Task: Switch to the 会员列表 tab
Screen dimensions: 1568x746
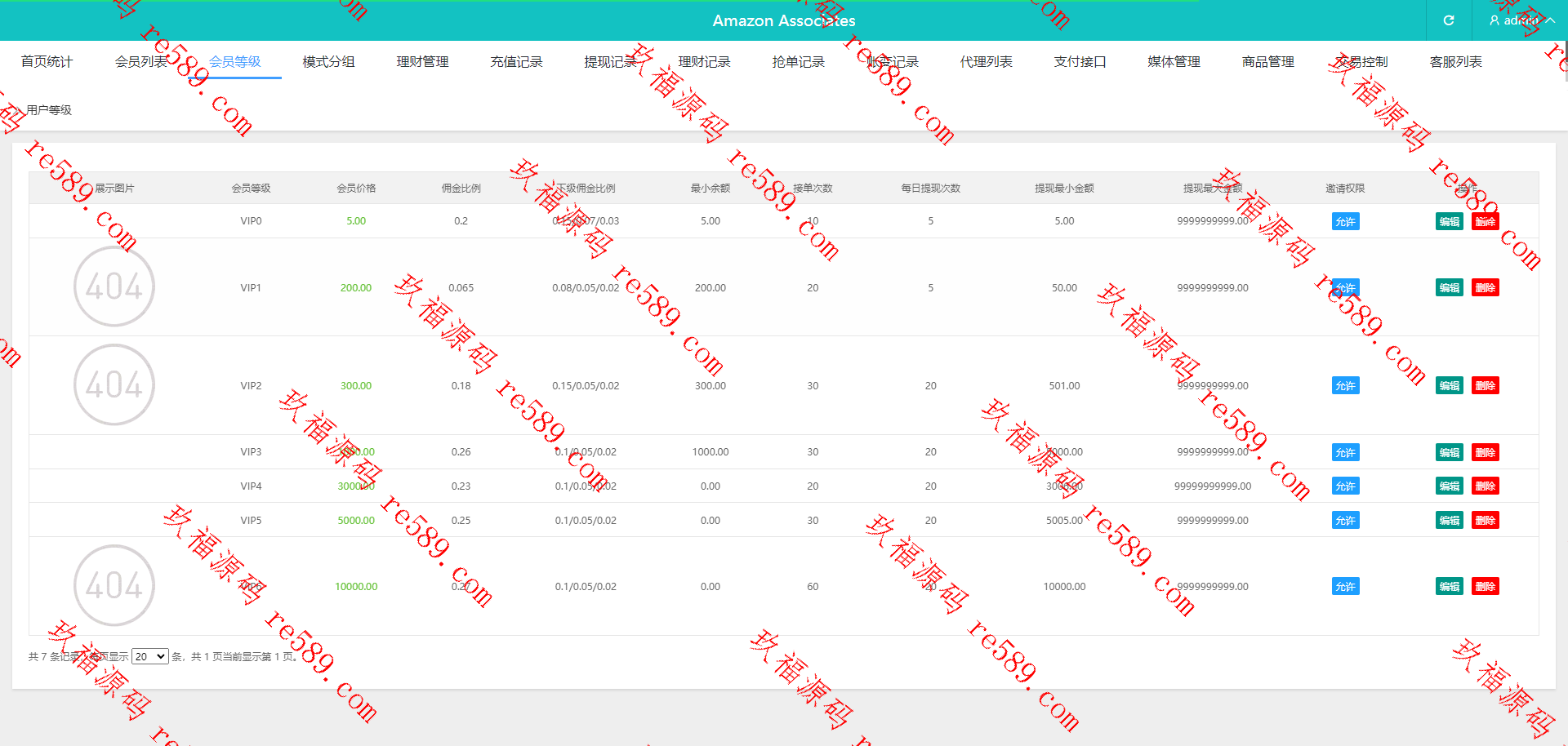Action: tap(140, 61)
